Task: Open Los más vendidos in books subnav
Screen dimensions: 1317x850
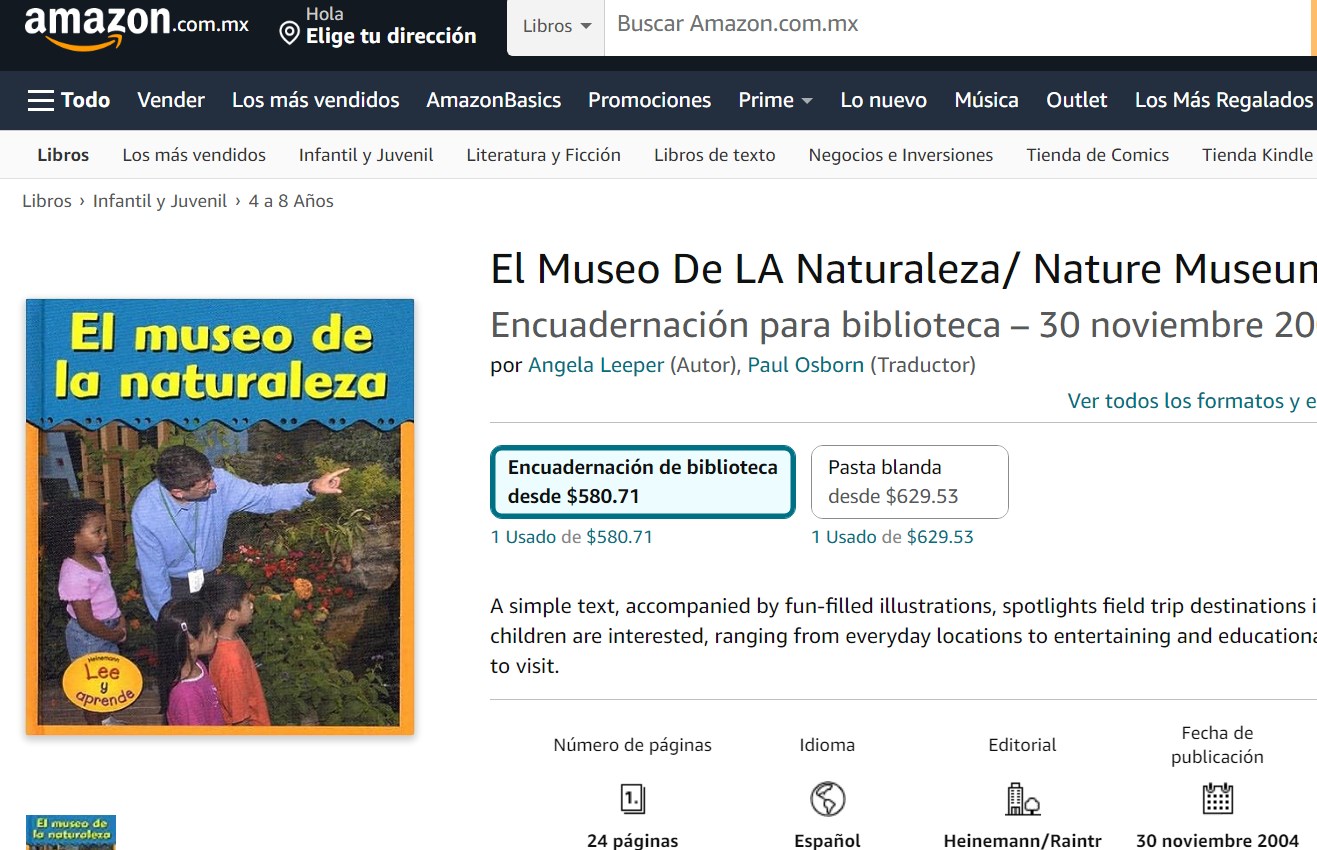Action: (194, 155)
